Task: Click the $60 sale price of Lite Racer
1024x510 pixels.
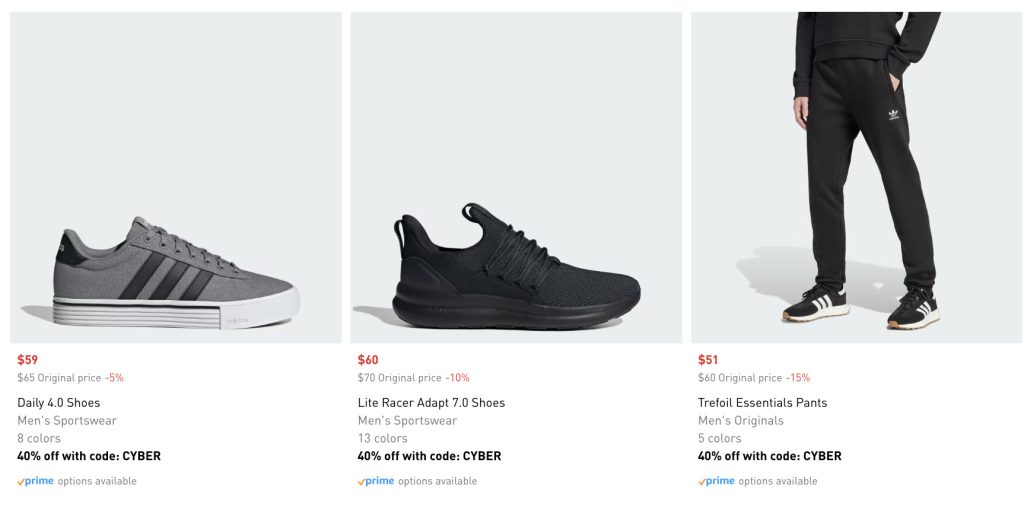Action: [x=368, y=360]
